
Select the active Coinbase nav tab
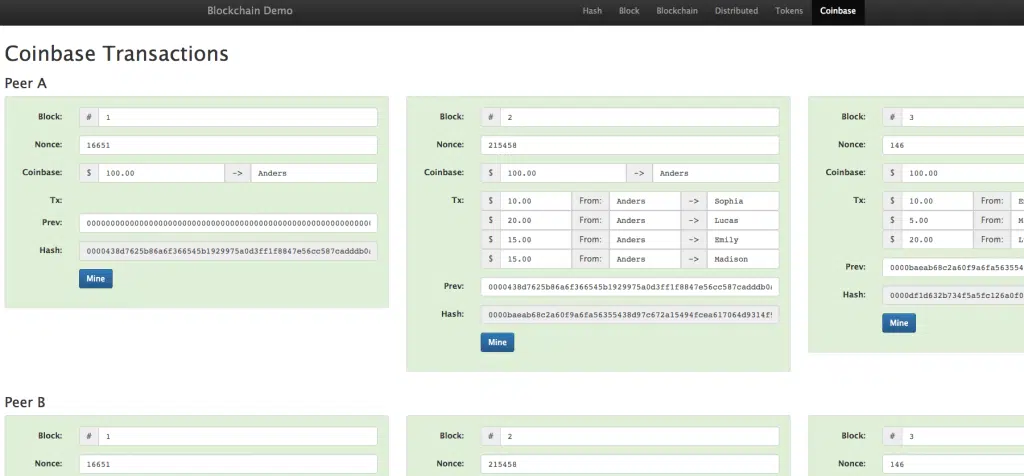click(838, 11)
